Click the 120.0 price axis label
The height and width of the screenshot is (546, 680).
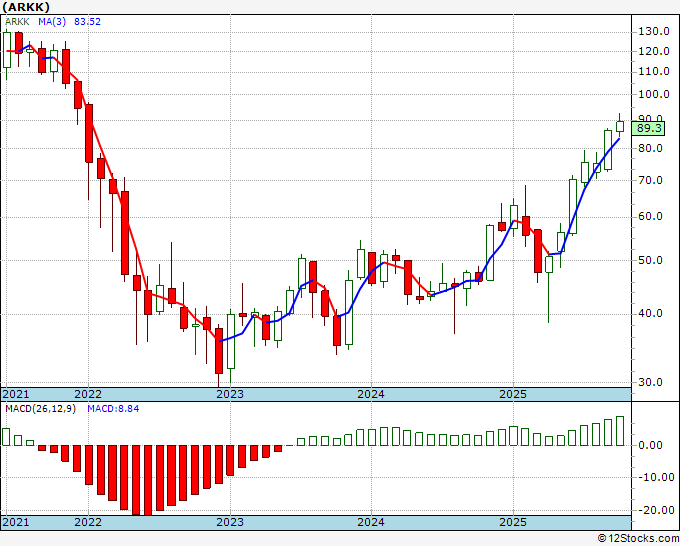(654, 52)
